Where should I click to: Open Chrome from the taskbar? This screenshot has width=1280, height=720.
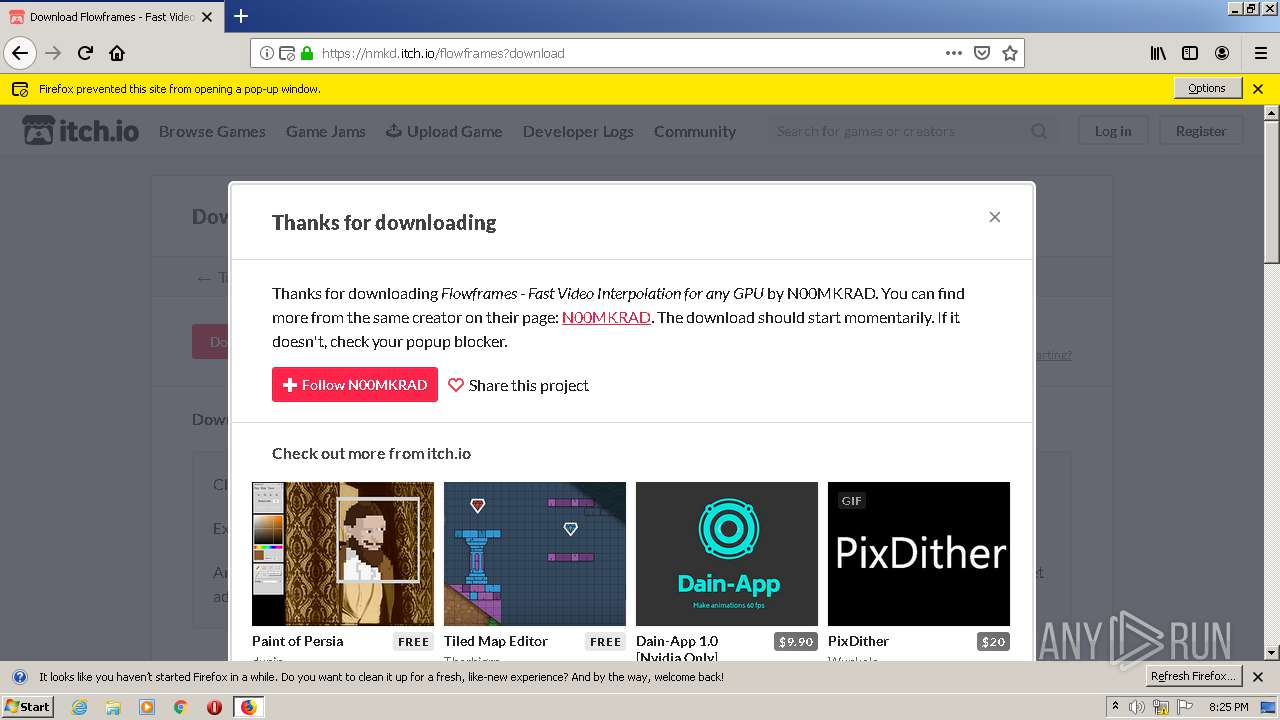pos(180,707)
